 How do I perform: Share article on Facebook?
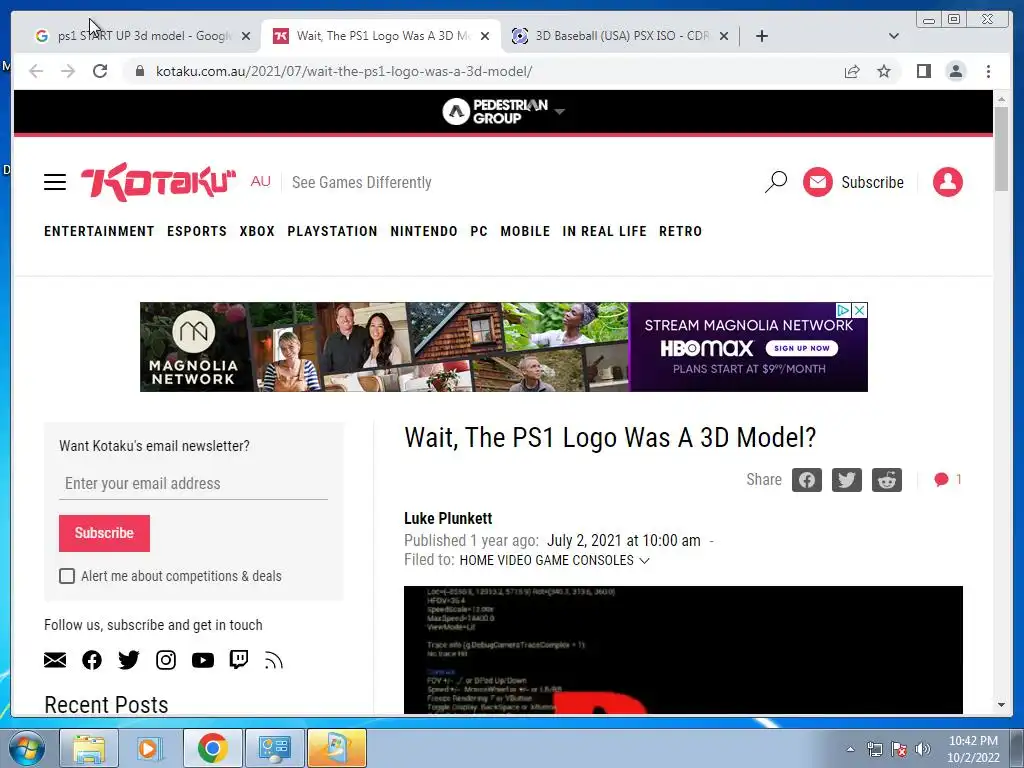(807, 480)
